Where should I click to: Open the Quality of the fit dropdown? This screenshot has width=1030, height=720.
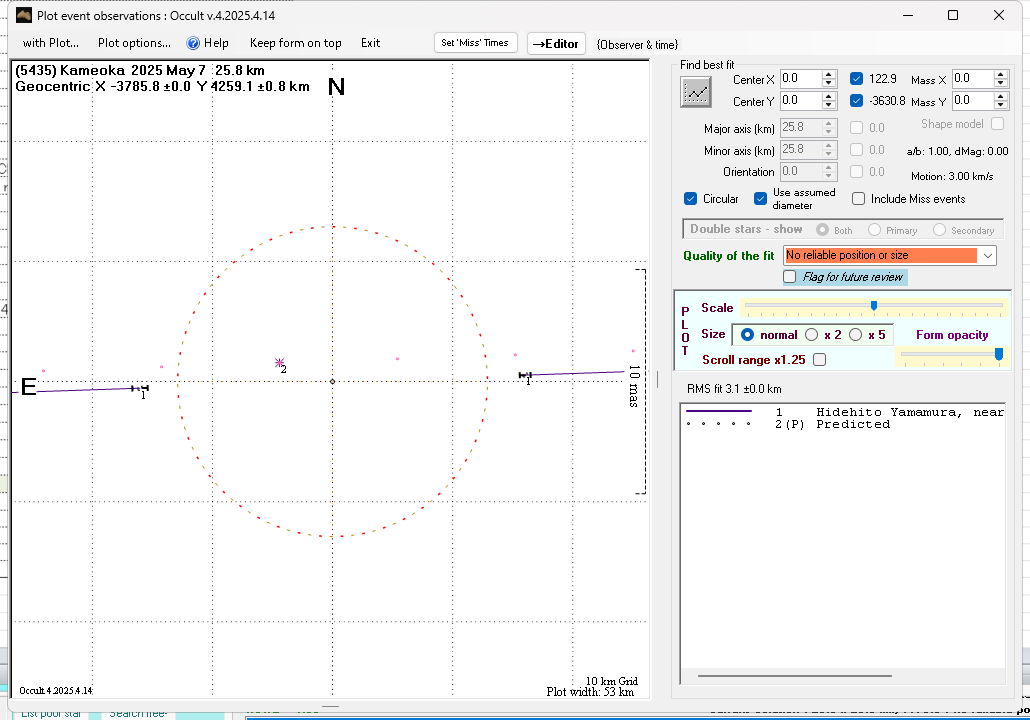(987, 256)
